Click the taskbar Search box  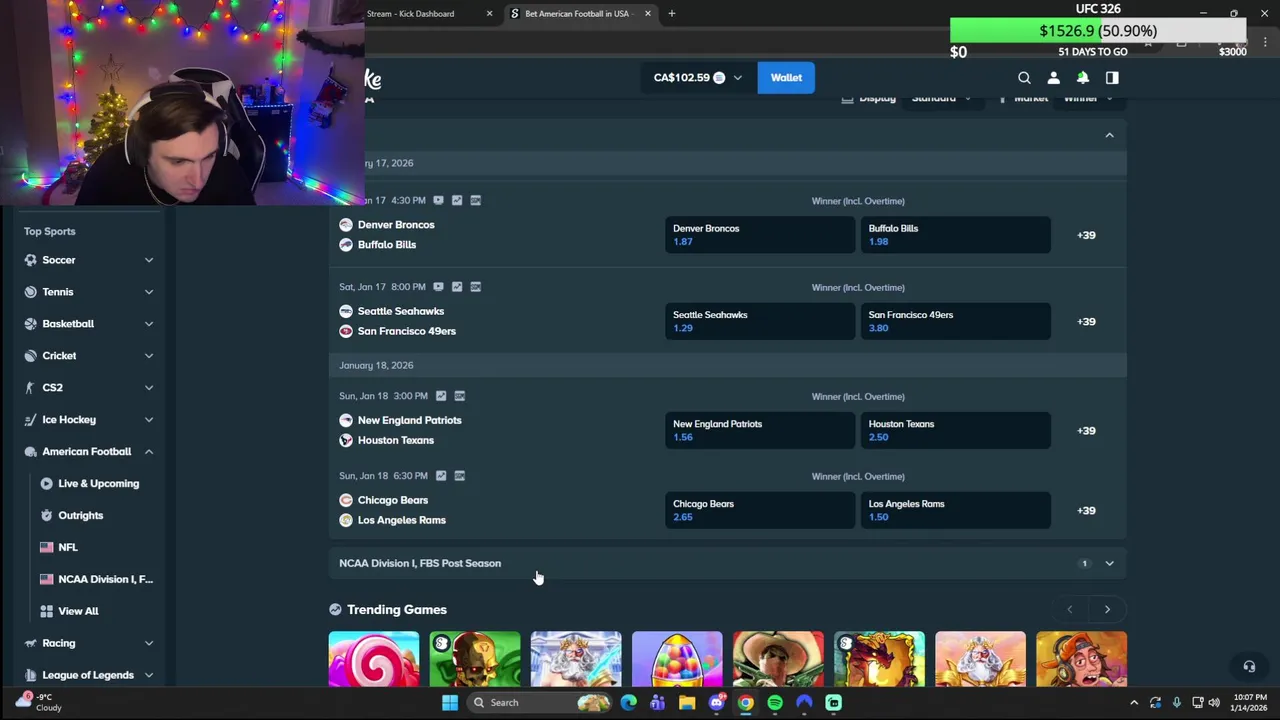click(540, 702)
